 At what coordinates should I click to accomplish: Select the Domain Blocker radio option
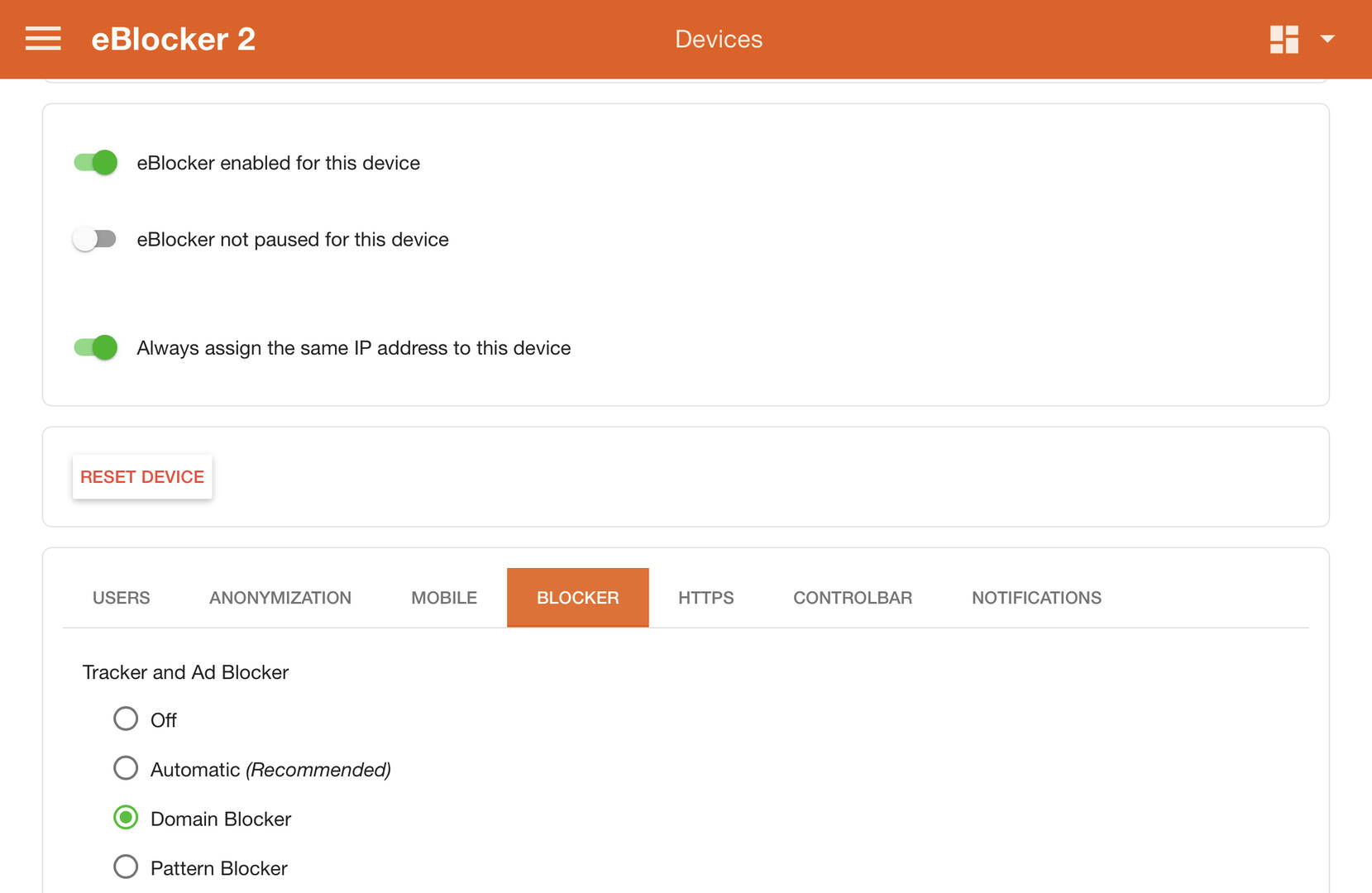[x=126, y=818]
